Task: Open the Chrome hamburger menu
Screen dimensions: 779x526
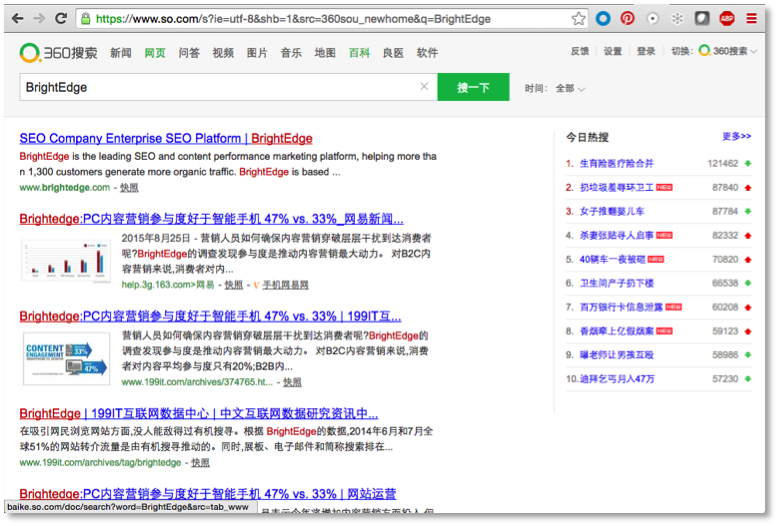Action: point(752,19)
